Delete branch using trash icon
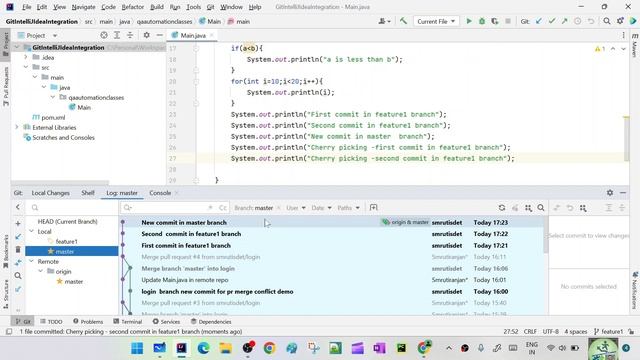Screen dimensions: 640x360 pyautogui.click(x=18, y=249)
